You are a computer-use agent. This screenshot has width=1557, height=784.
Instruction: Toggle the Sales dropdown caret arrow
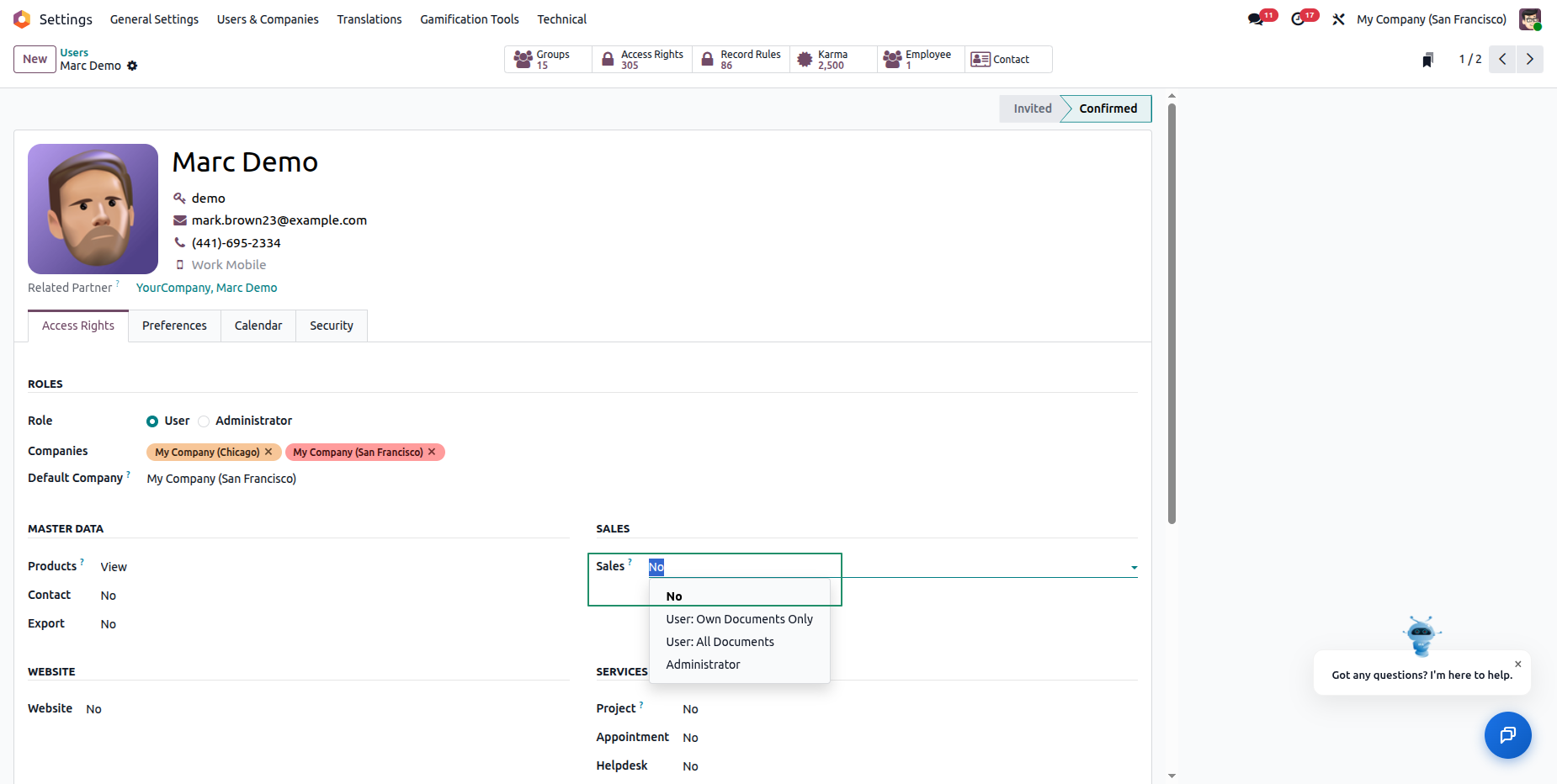[x=1134, y=568]
